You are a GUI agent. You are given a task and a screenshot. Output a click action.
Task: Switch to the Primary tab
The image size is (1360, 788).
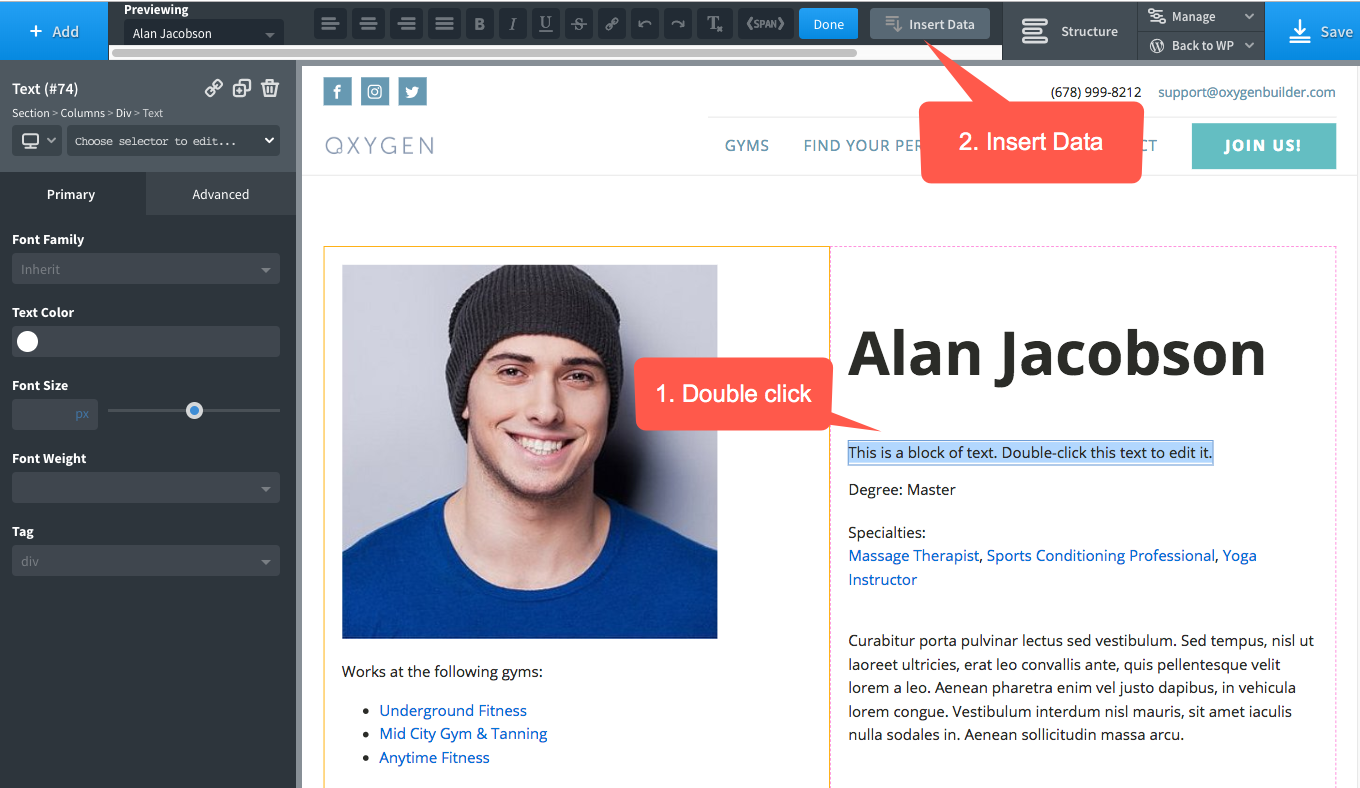73,194
